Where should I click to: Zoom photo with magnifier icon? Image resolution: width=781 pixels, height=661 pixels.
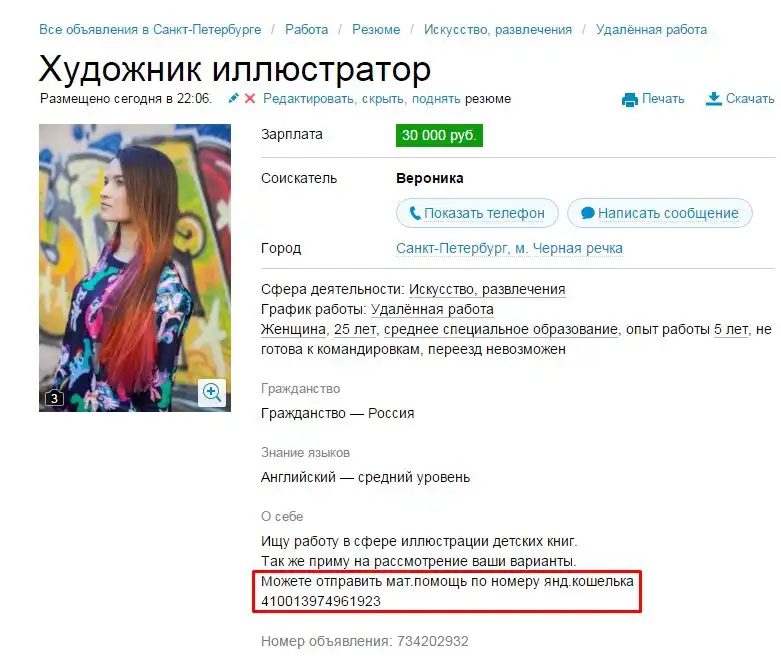[212, 393]
